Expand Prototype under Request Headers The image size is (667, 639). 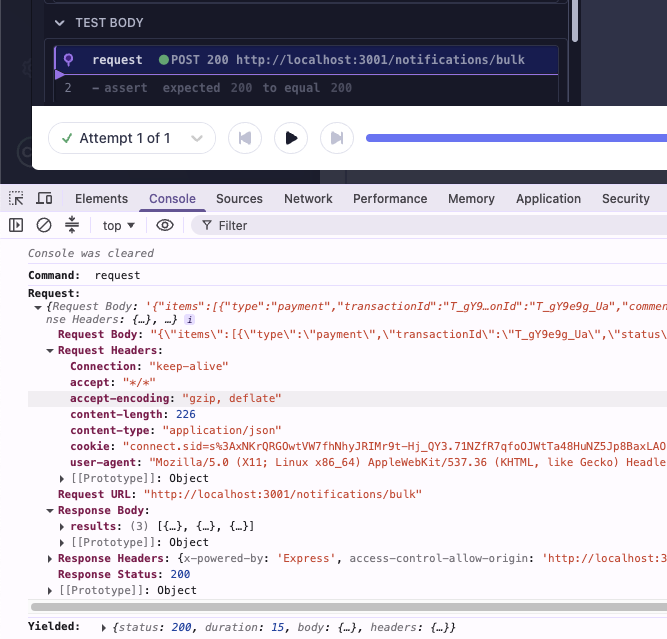[x=62, y=479]
